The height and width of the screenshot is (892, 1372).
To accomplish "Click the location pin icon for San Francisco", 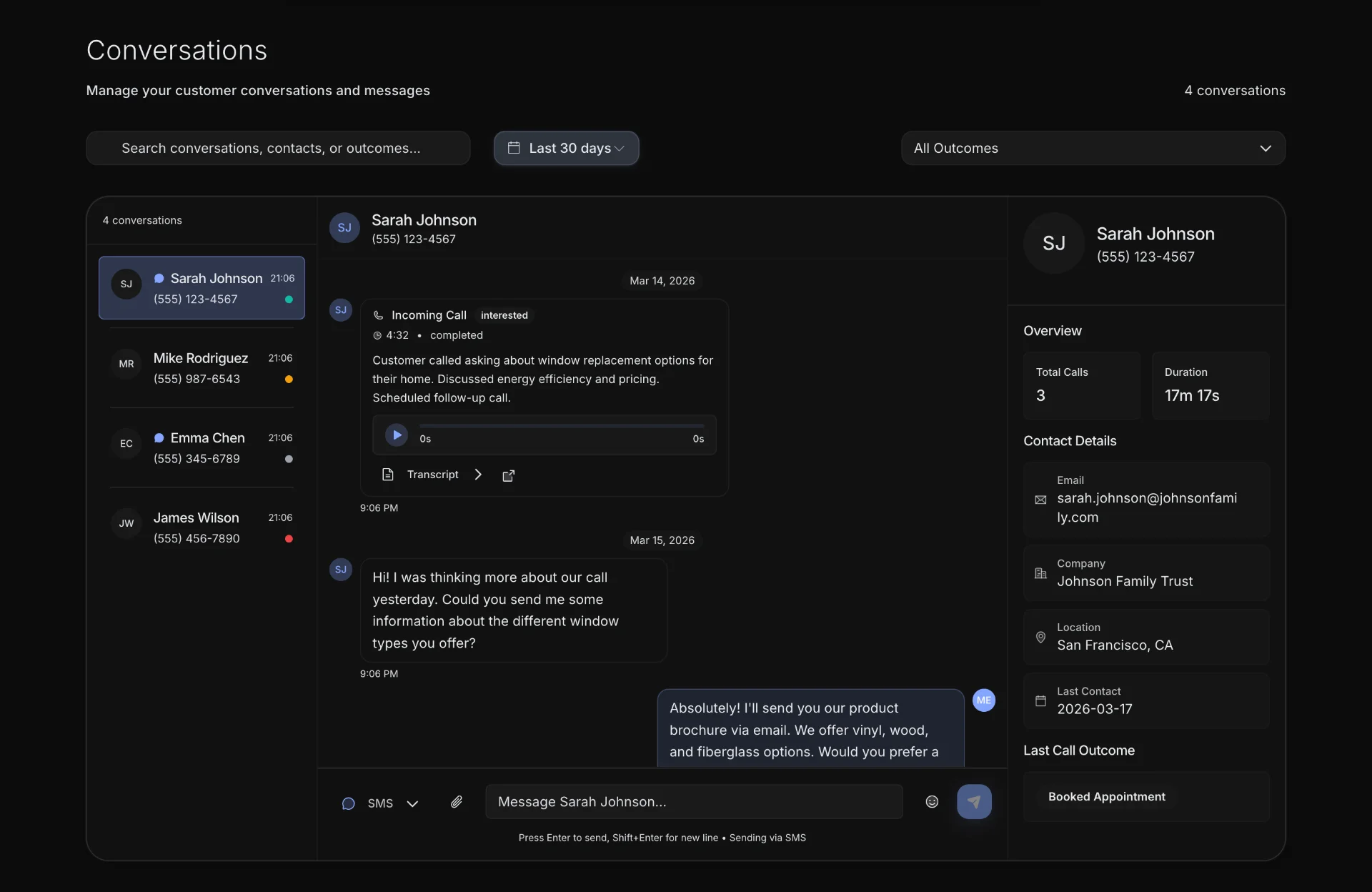I will (1040, 638).
